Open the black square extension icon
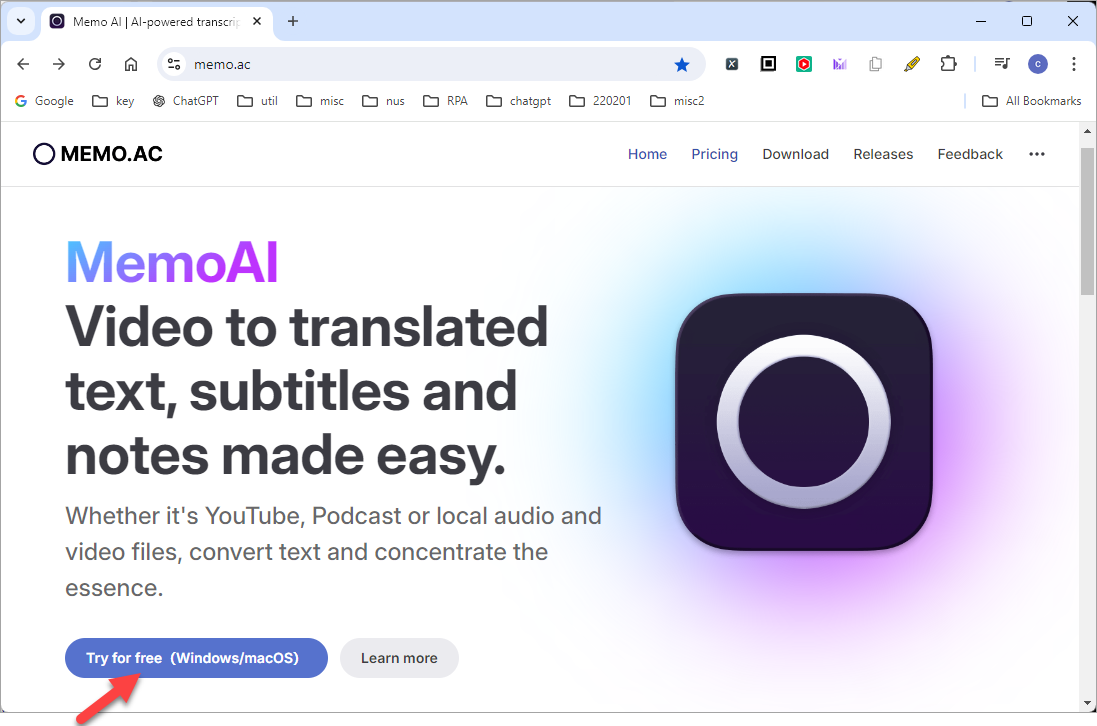Image resolution: width=1097 pixels, height=726 pixels. pos(768,64)
